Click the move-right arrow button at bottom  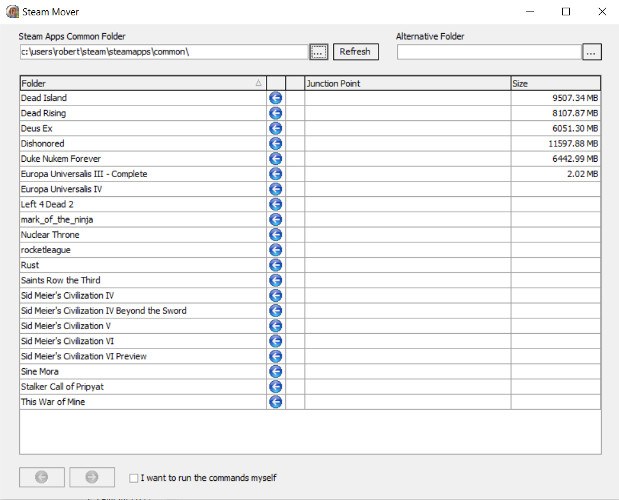click(91, 477)
